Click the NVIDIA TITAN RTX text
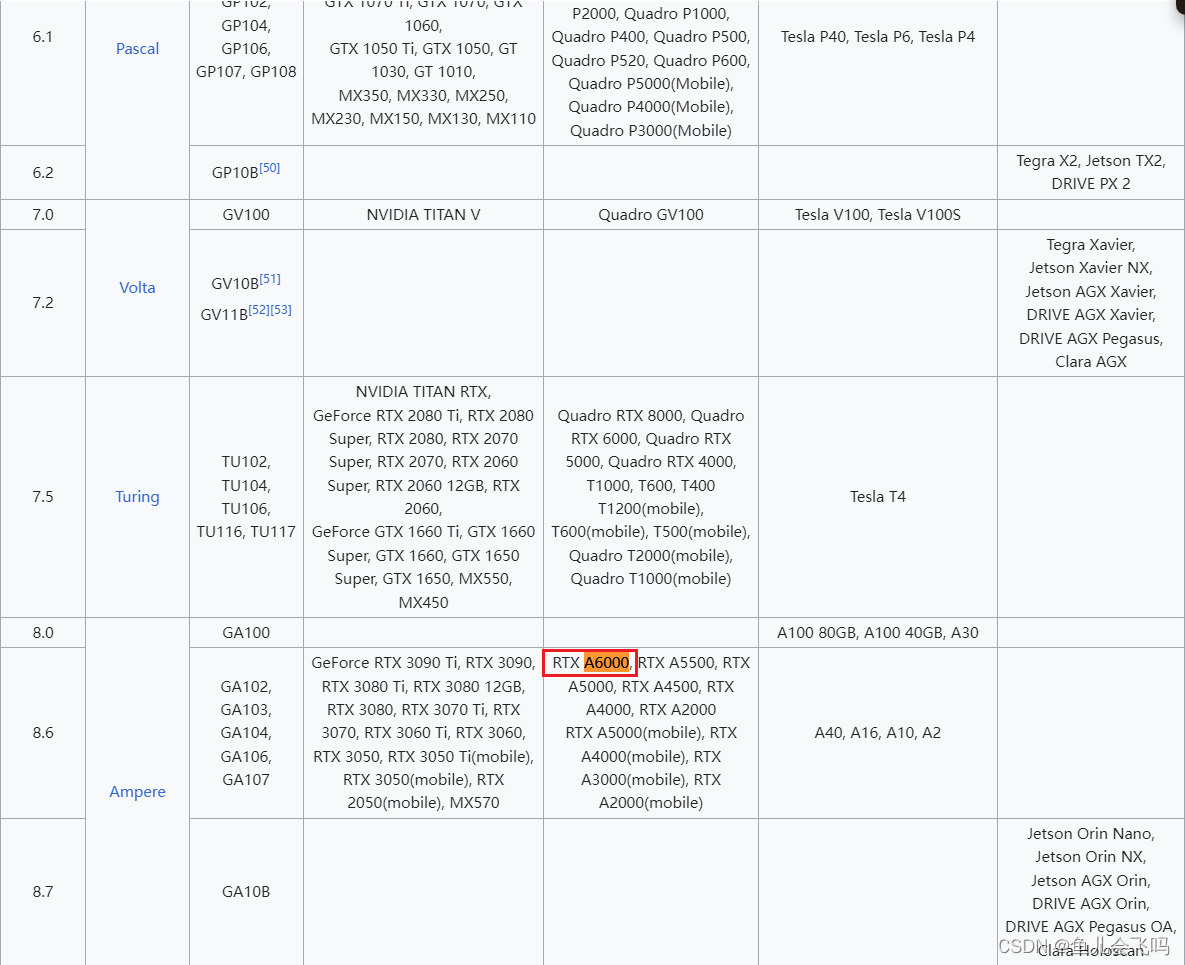 tap(422, 391)
